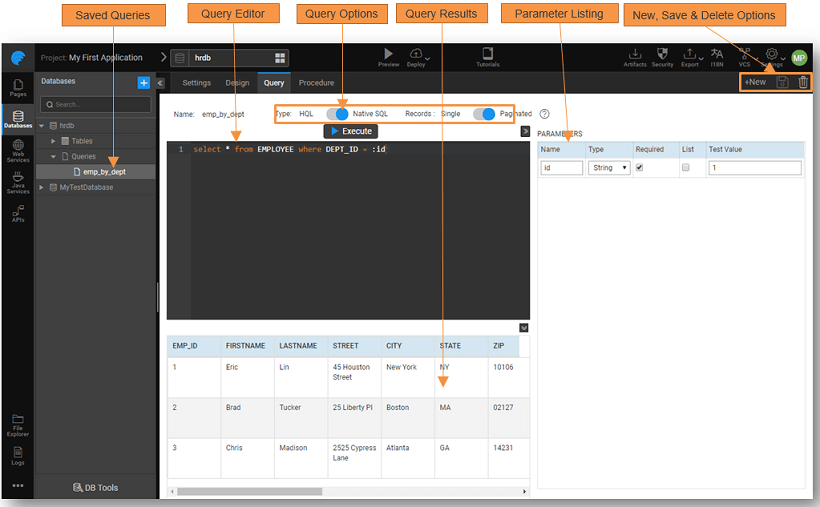Image resolution: width=820 pixels, height=507 pixels.
Task: Click the Security shield icon
Action: point(662,54)
